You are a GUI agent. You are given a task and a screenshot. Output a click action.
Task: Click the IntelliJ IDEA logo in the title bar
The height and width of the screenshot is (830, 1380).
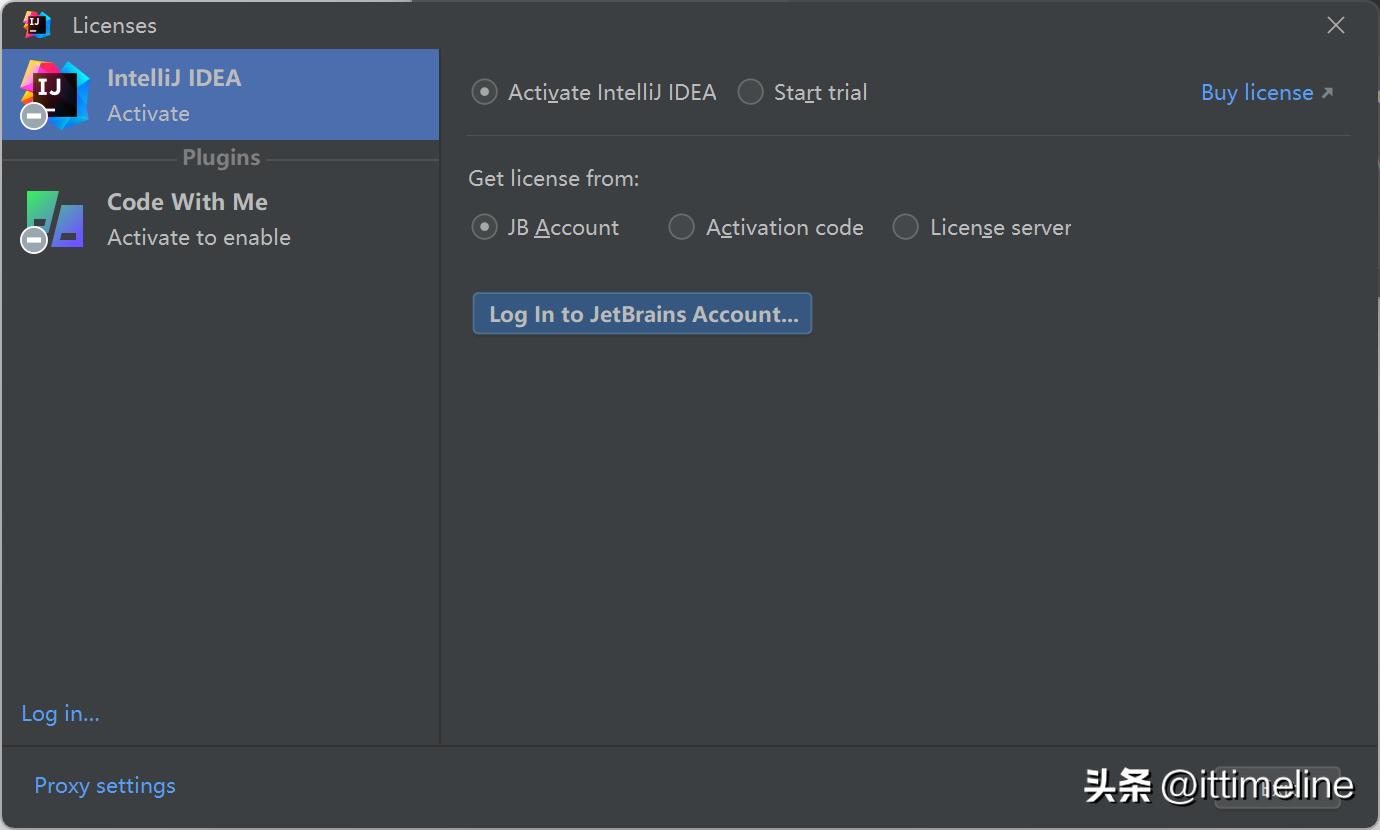(36, 24)
